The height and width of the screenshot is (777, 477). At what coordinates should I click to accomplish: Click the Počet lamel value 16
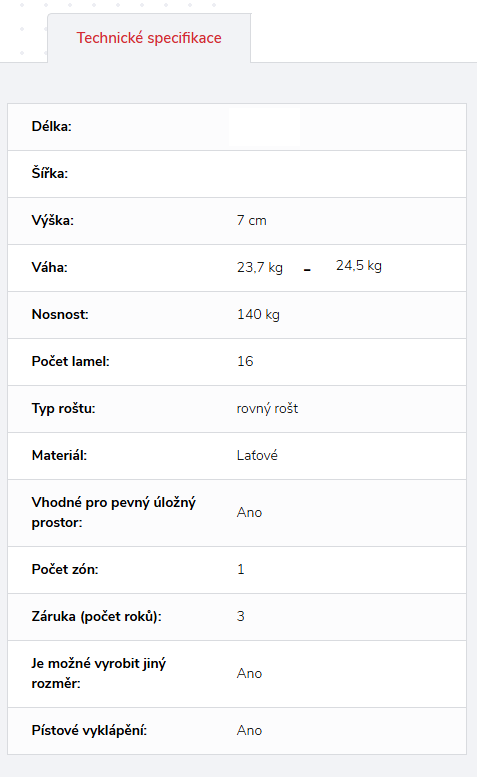pos(245,361)
